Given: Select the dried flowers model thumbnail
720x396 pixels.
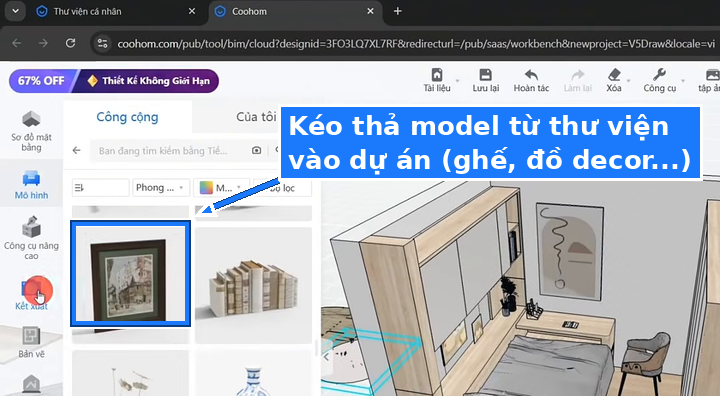Looking at the screenshot, I should coord(130,373).
